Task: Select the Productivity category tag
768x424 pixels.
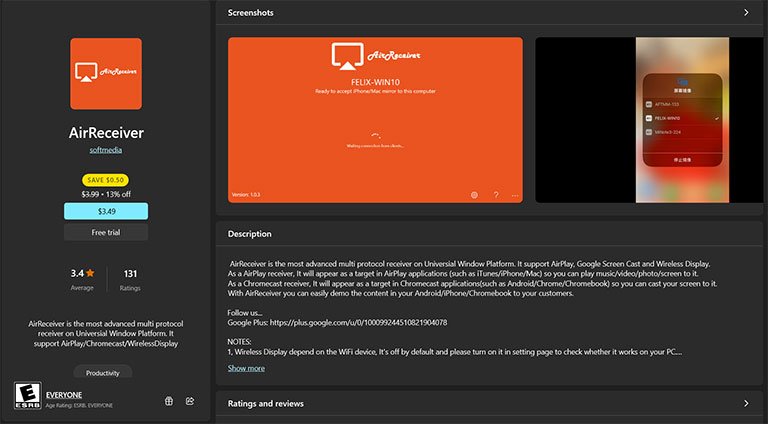Action: click(x=103, y=372)
